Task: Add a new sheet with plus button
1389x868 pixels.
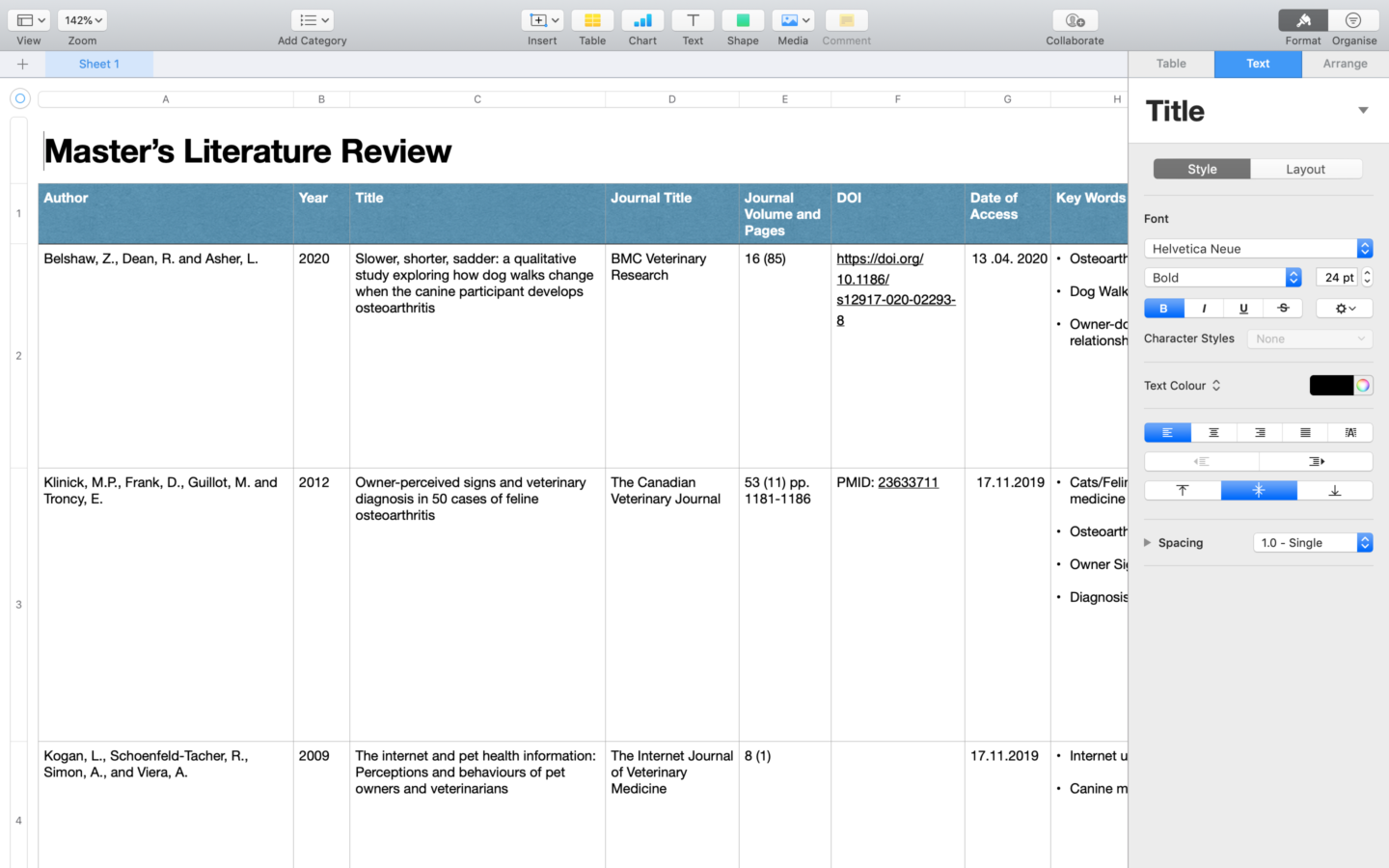Action: tap(22, 64)
